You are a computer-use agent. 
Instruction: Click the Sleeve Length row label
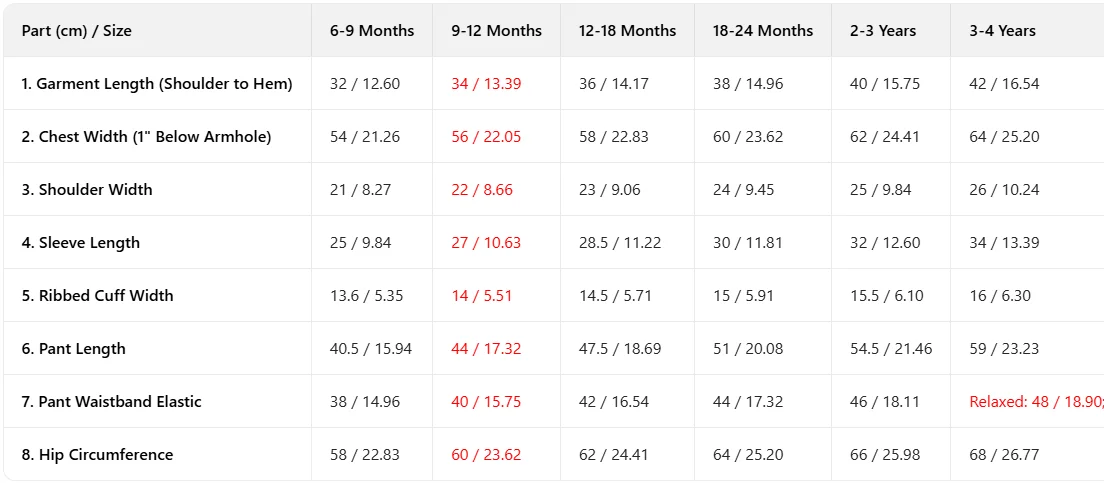[x=81, y=243]
